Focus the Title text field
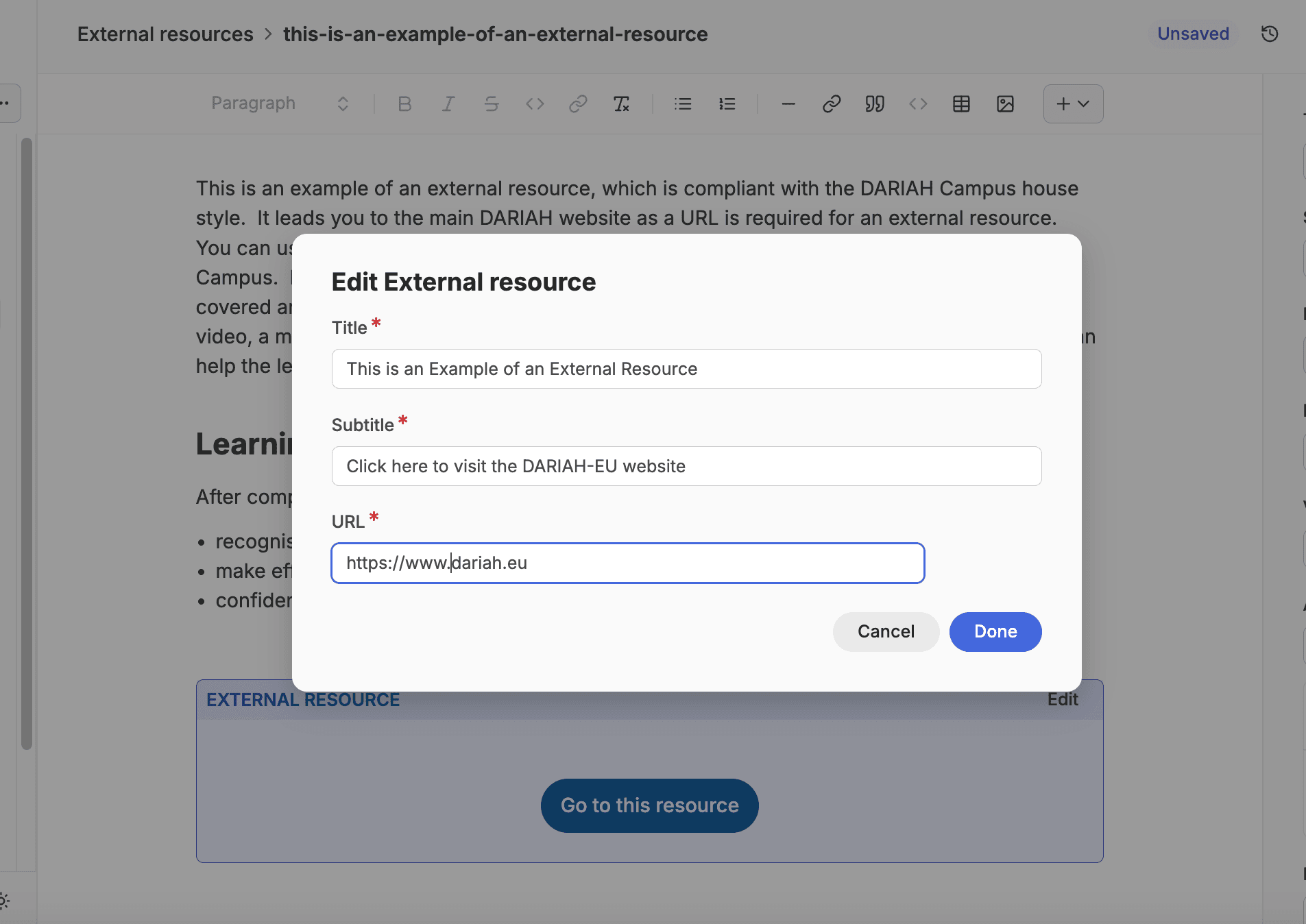The height and width of the screenshot is (924, 1306). click(x=686, y=369)
